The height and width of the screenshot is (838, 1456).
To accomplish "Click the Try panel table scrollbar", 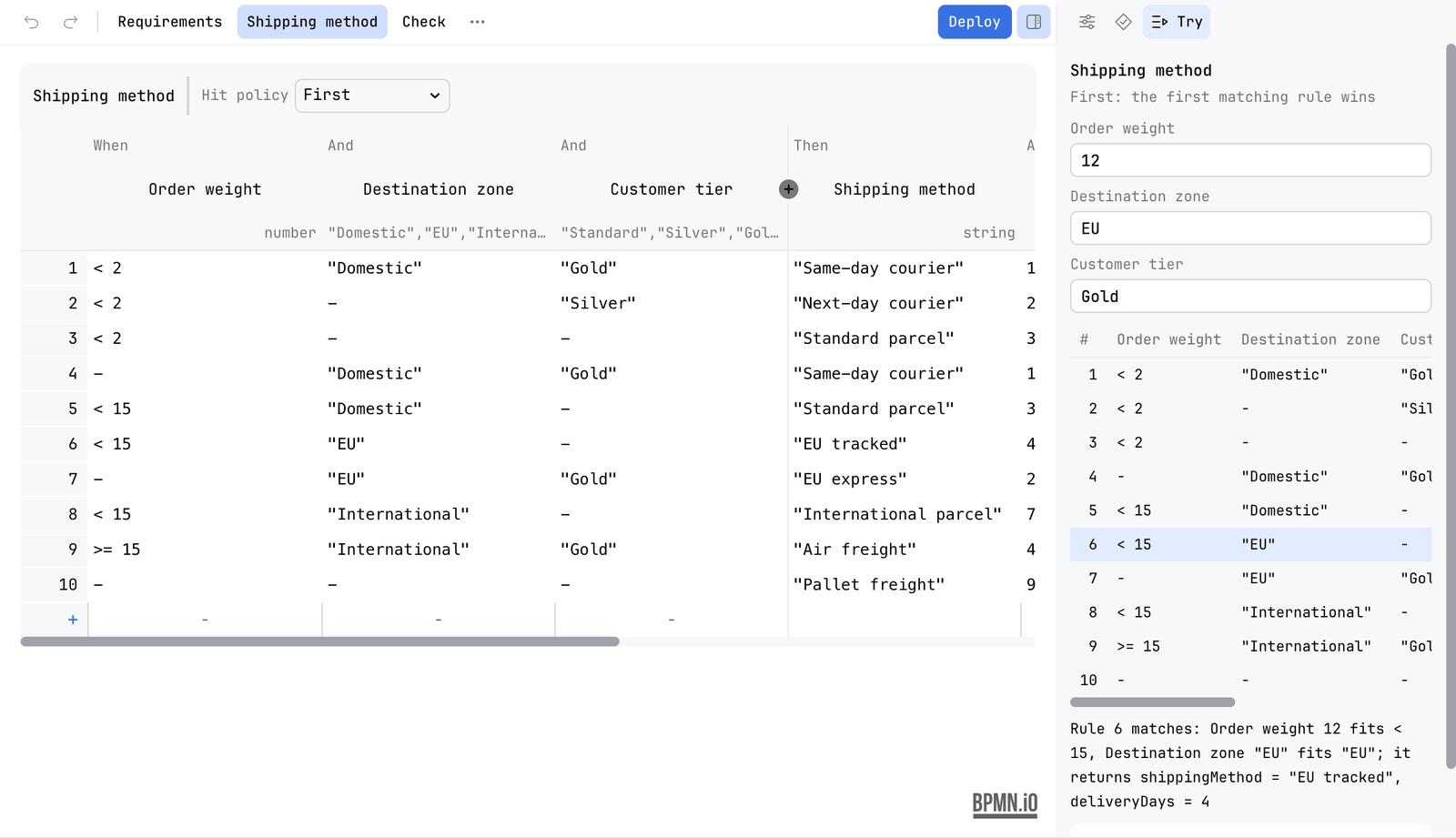I will [x=1152, y=702].
